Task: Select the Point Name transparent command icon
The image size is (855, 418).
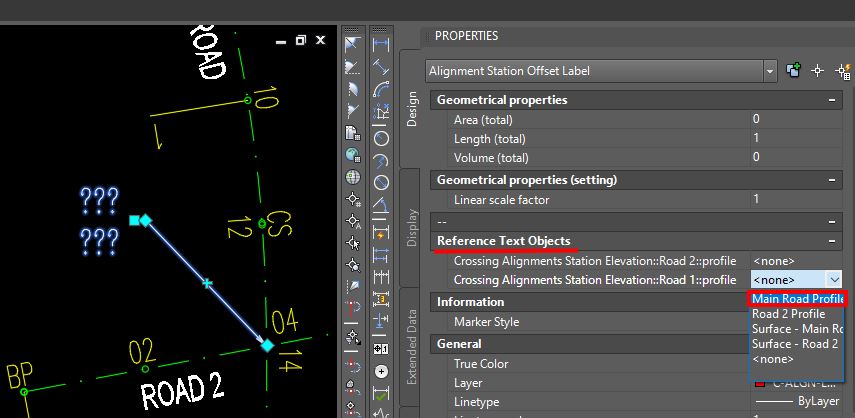Action: tap(353, 222)
